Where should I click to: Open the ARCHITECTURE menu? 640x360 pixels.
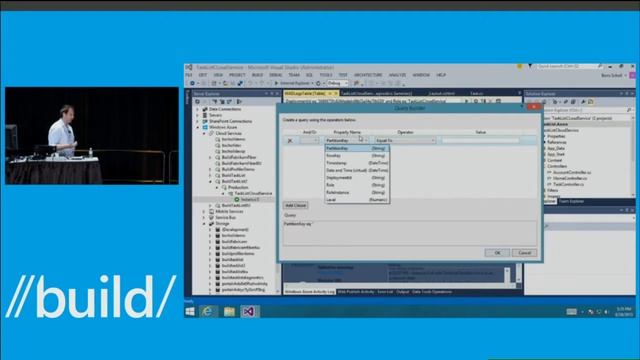tap(368, 75)
